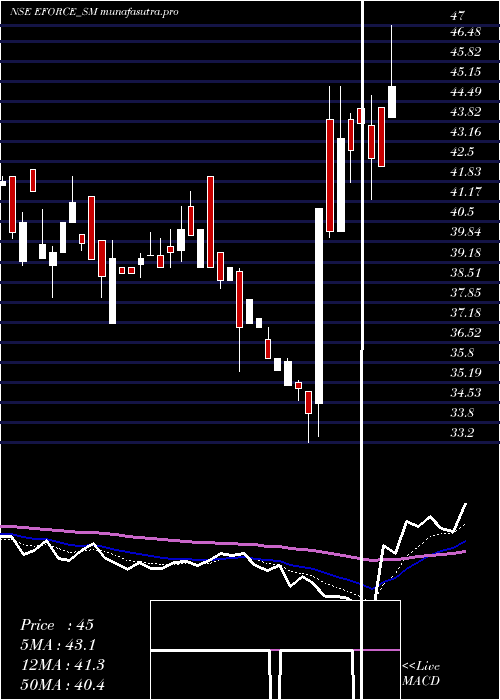The width and height of the screenshot is (500, 700).
Task: Click the 42.5 price axis label
Action: click(x=462, y=152)
